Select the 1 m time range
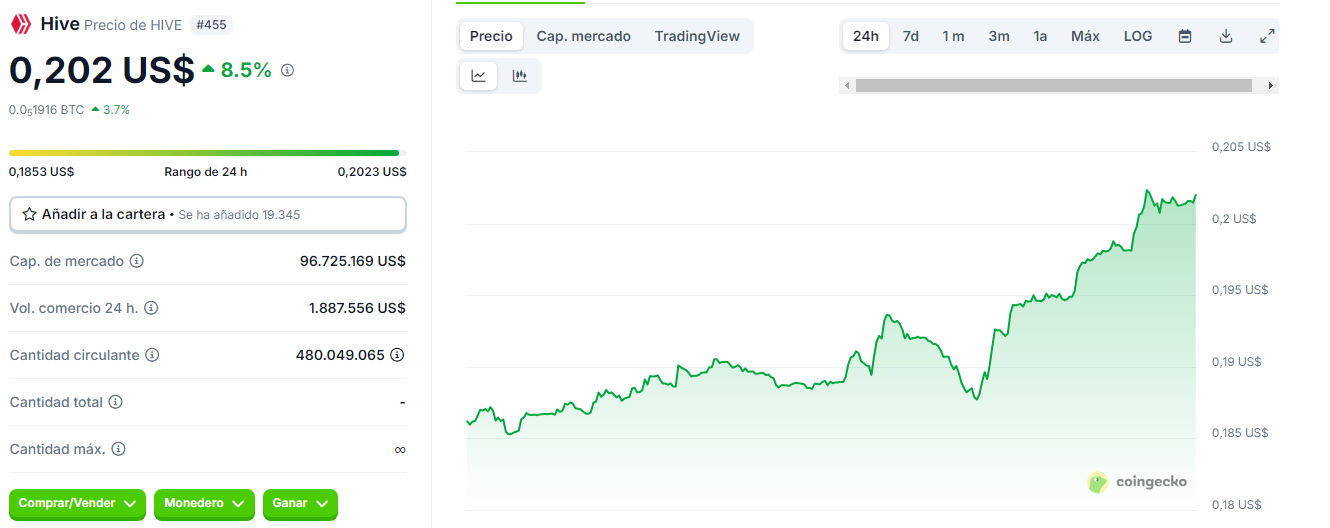The image size is (1330, 528). (953, 36)
